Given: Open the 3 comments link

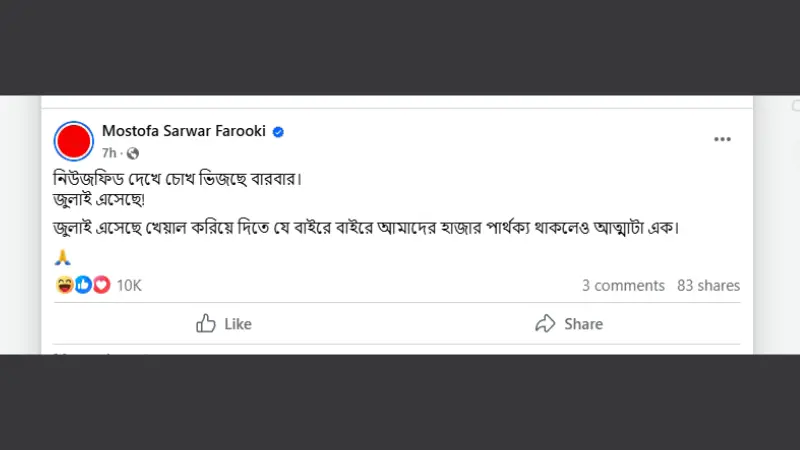Looking at the screenshot, I should tap(623, 285).
